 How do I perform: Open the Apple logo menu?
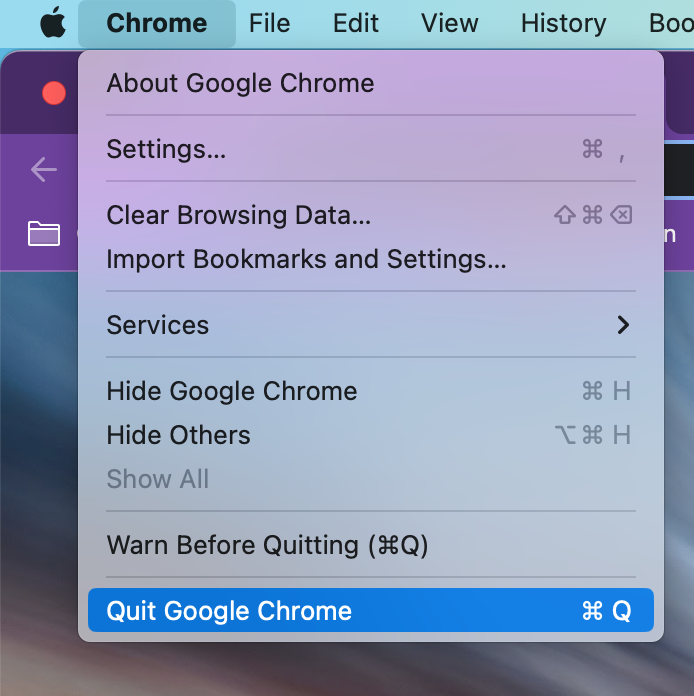[53, 23]
